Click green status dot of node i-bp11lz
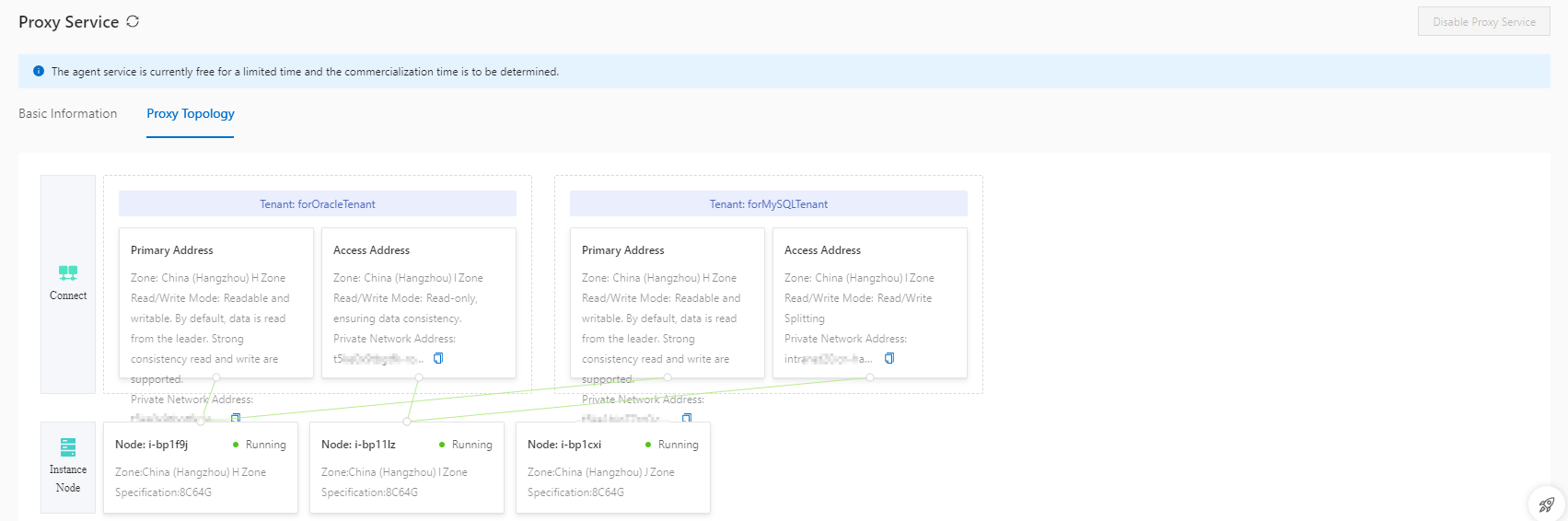Viewport: 1568px width, 521px height. [442, 445]
